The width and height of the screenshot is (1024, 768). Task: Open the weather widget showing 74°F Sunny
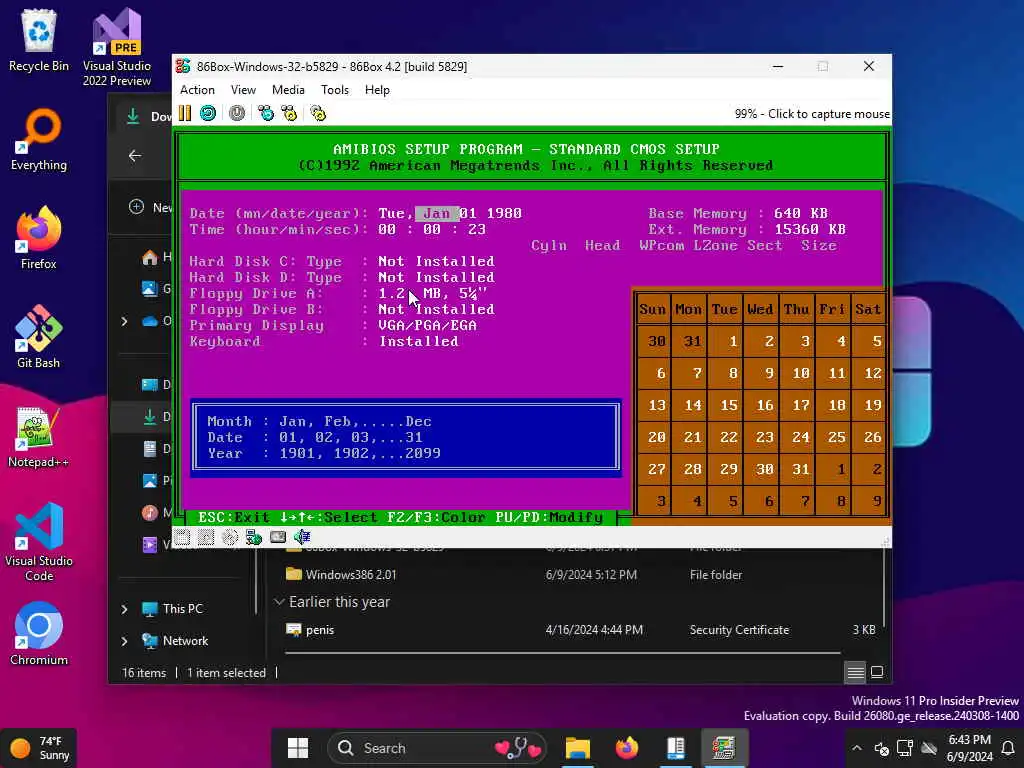pos(39,748)
